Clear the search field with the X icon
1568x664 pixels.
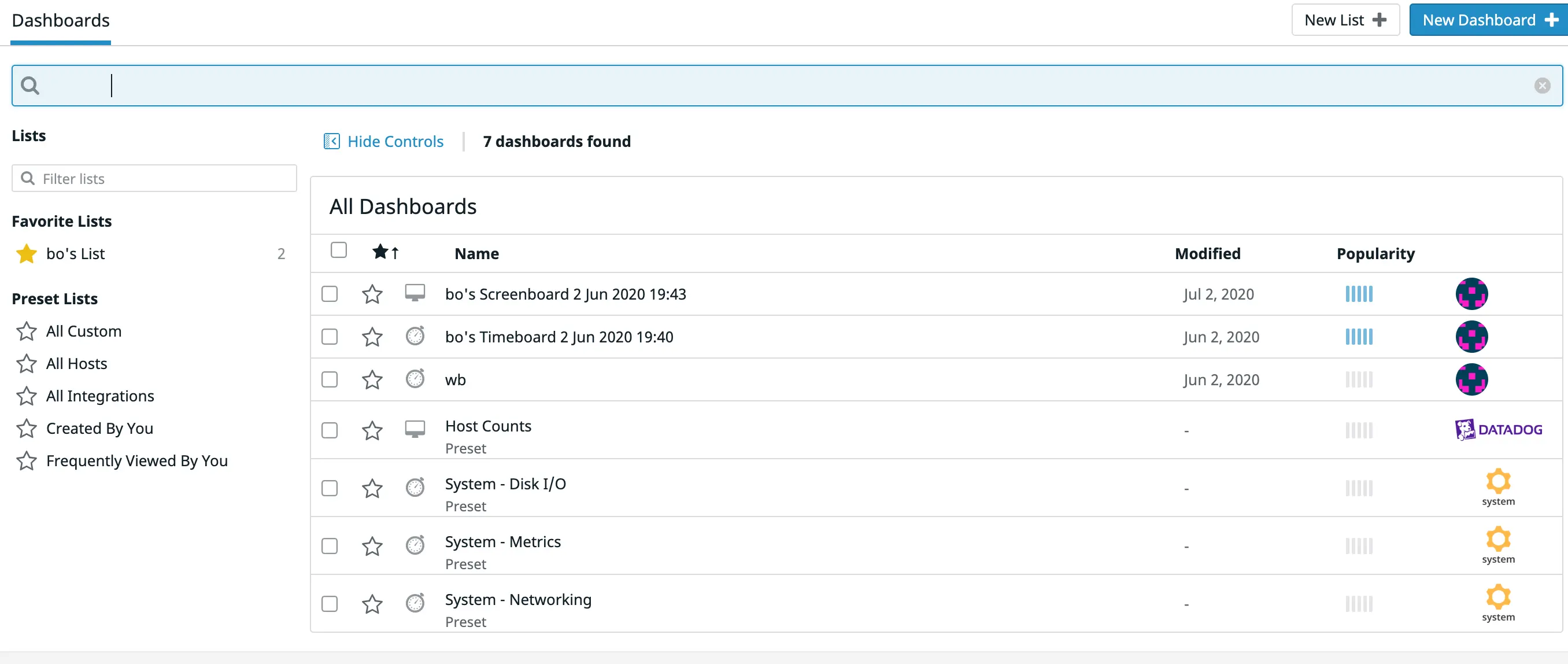[x=1542, y=85]
